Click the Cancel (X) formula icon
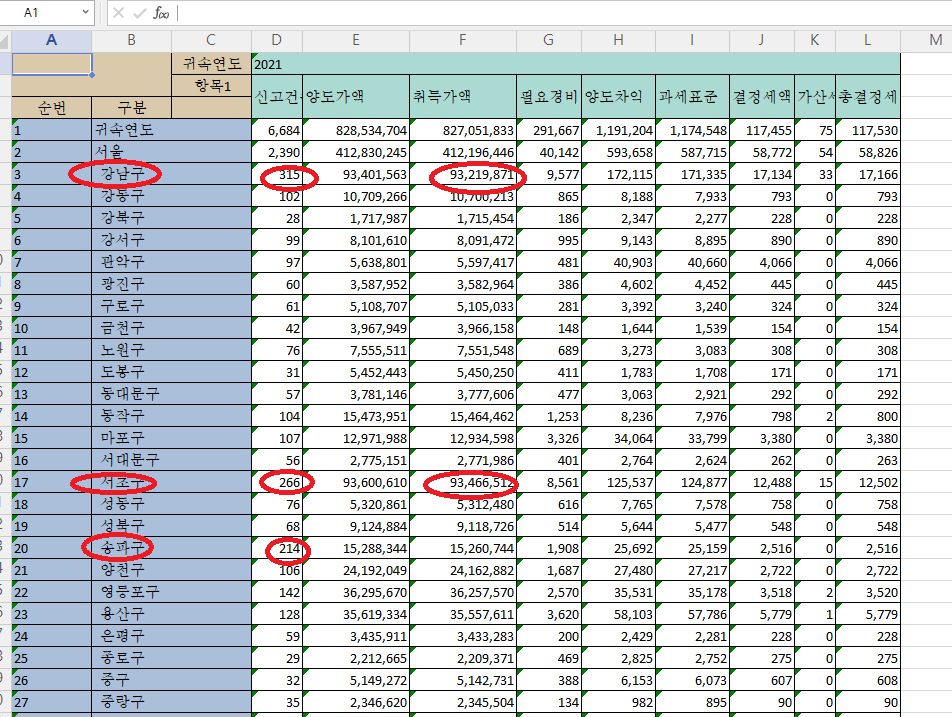 (x=118, y=13)
